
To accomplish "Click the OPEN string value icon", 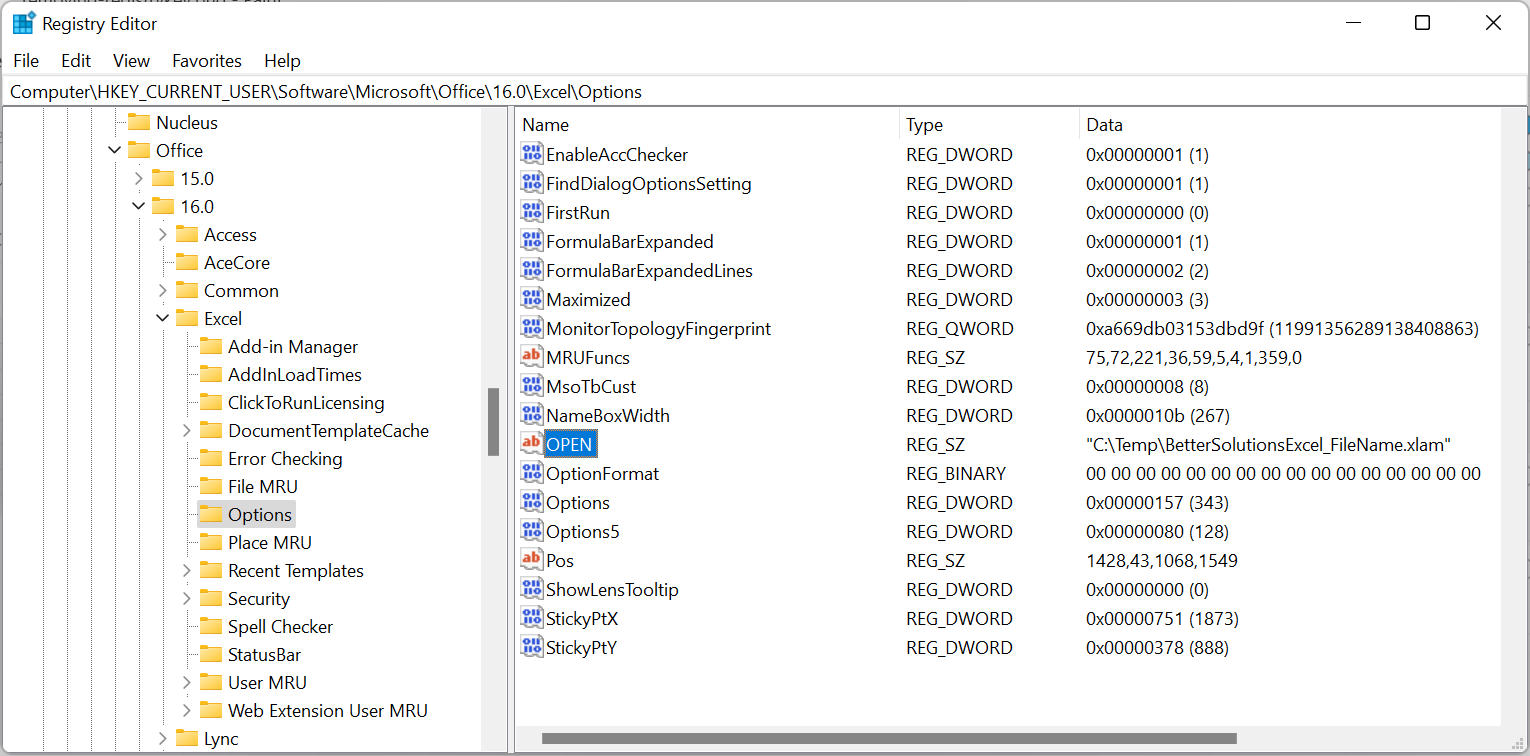I will click(x=532, y=444).
